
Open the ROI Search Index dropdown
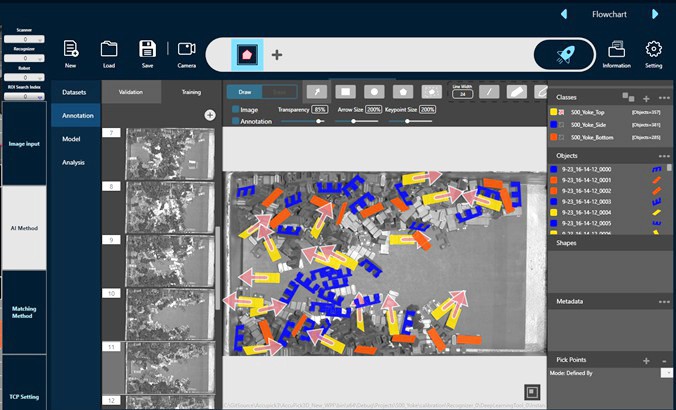25,96
